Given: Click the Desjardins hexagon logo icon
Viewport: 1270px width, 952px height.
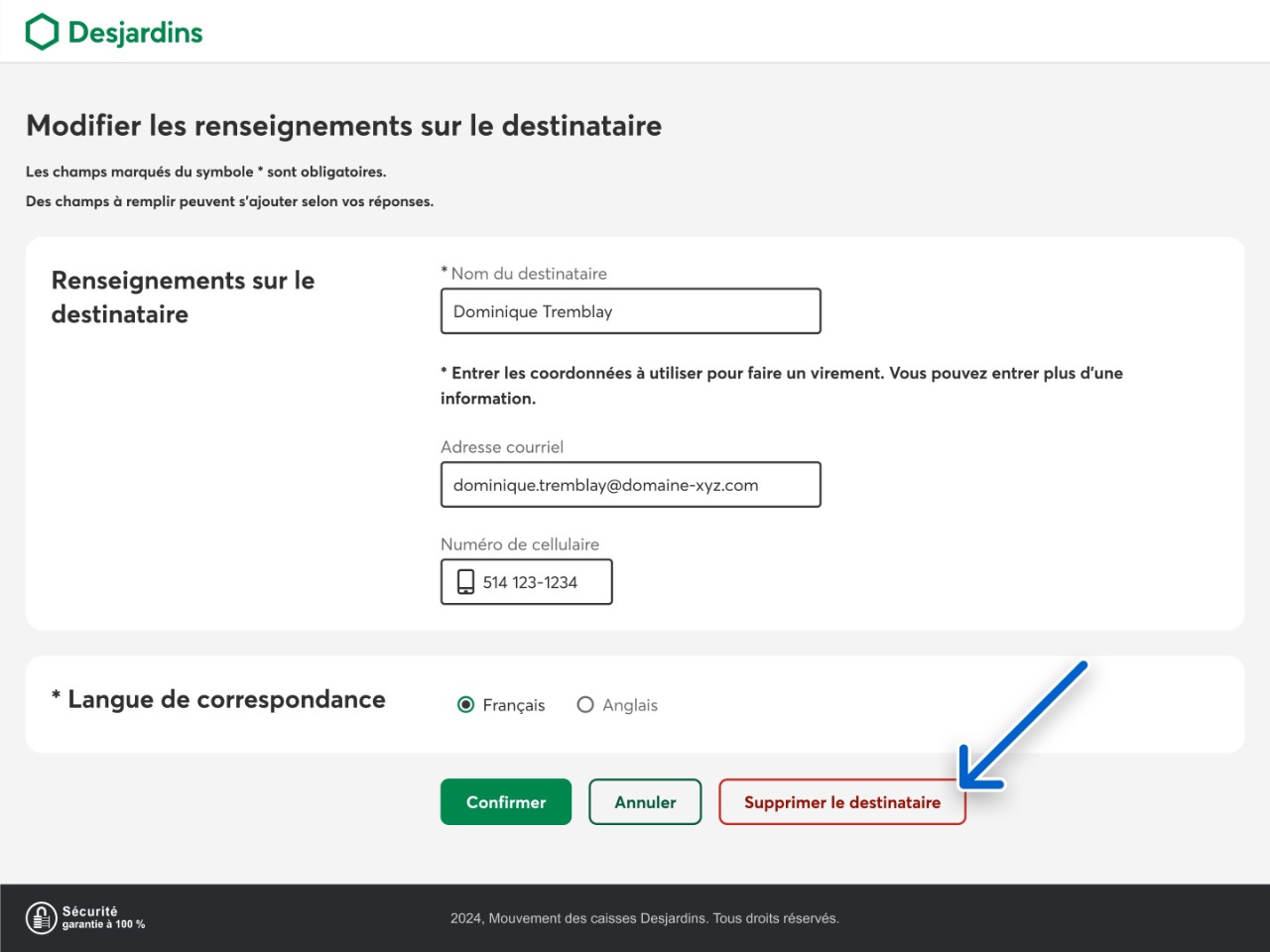Looking at the screenshot, I should click(x=42, y=32).
